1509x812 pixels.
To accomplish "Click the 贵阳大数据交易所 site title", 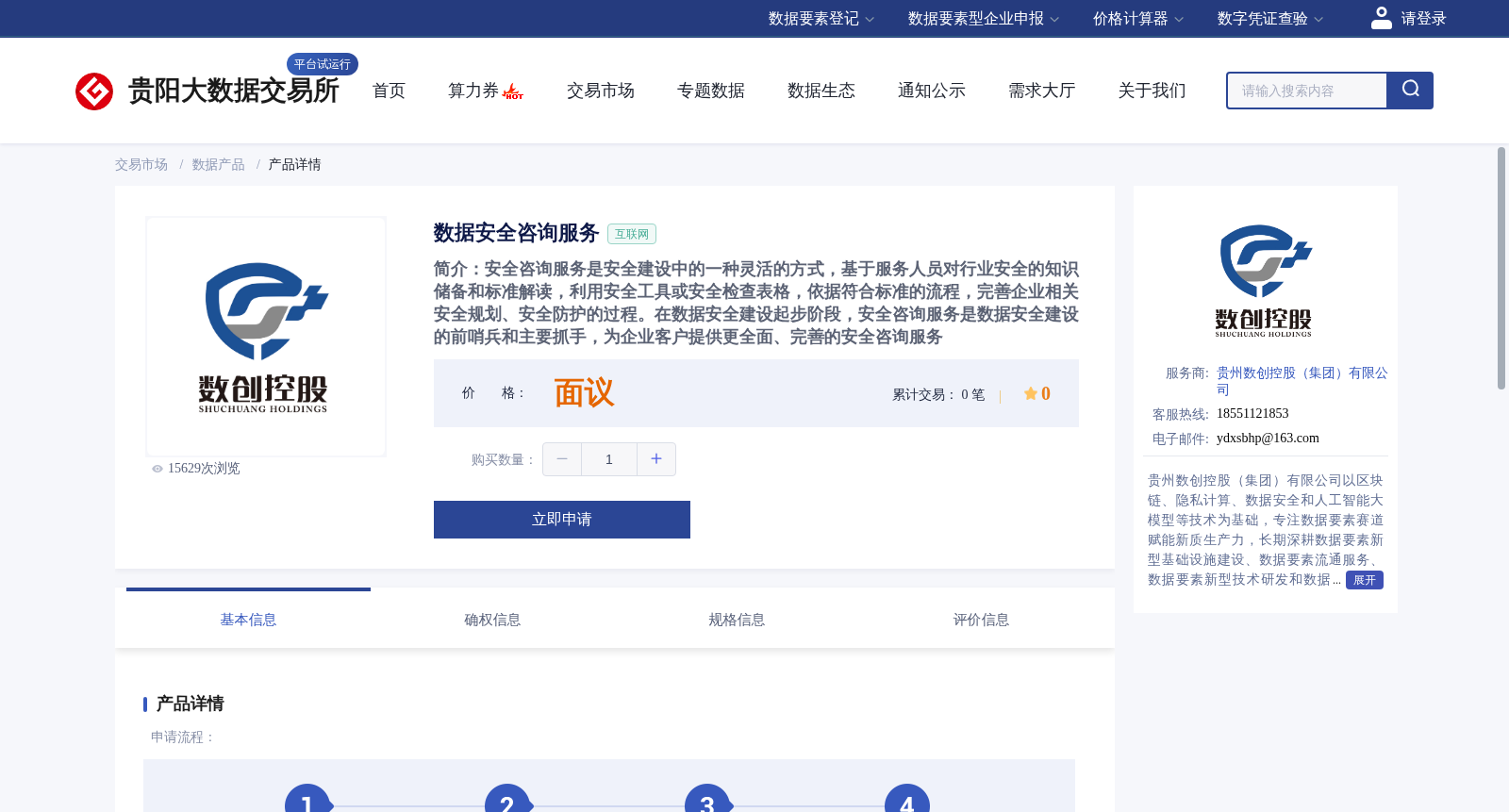I will pos(233,91).
